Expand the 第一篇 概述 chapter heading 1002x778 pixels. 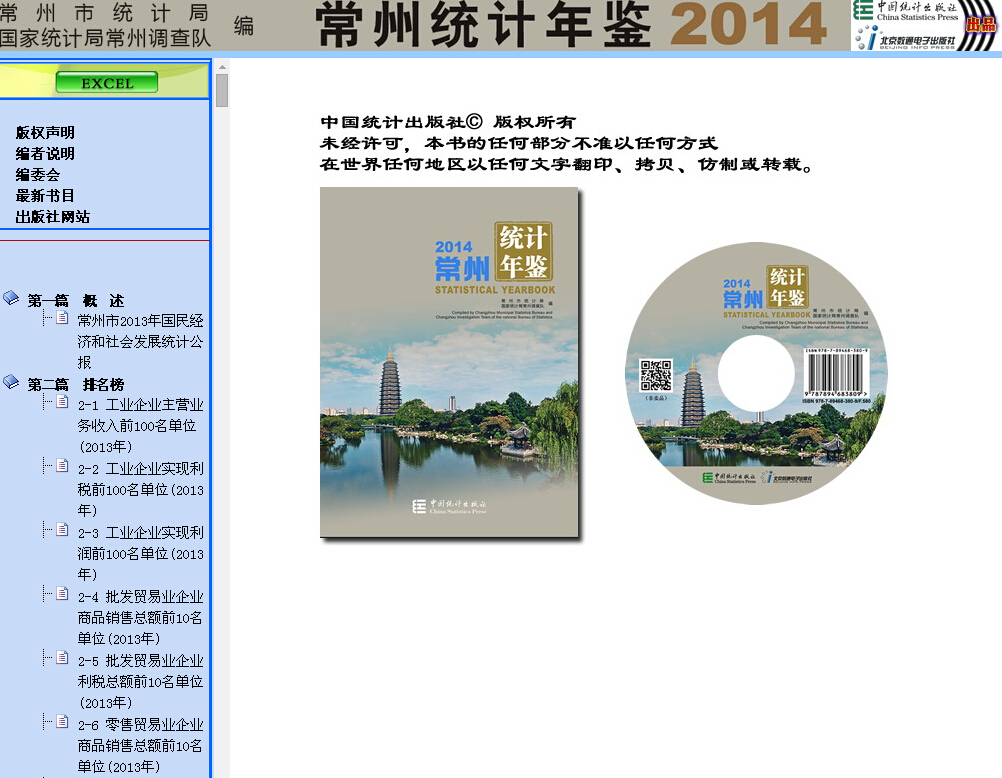75,300
